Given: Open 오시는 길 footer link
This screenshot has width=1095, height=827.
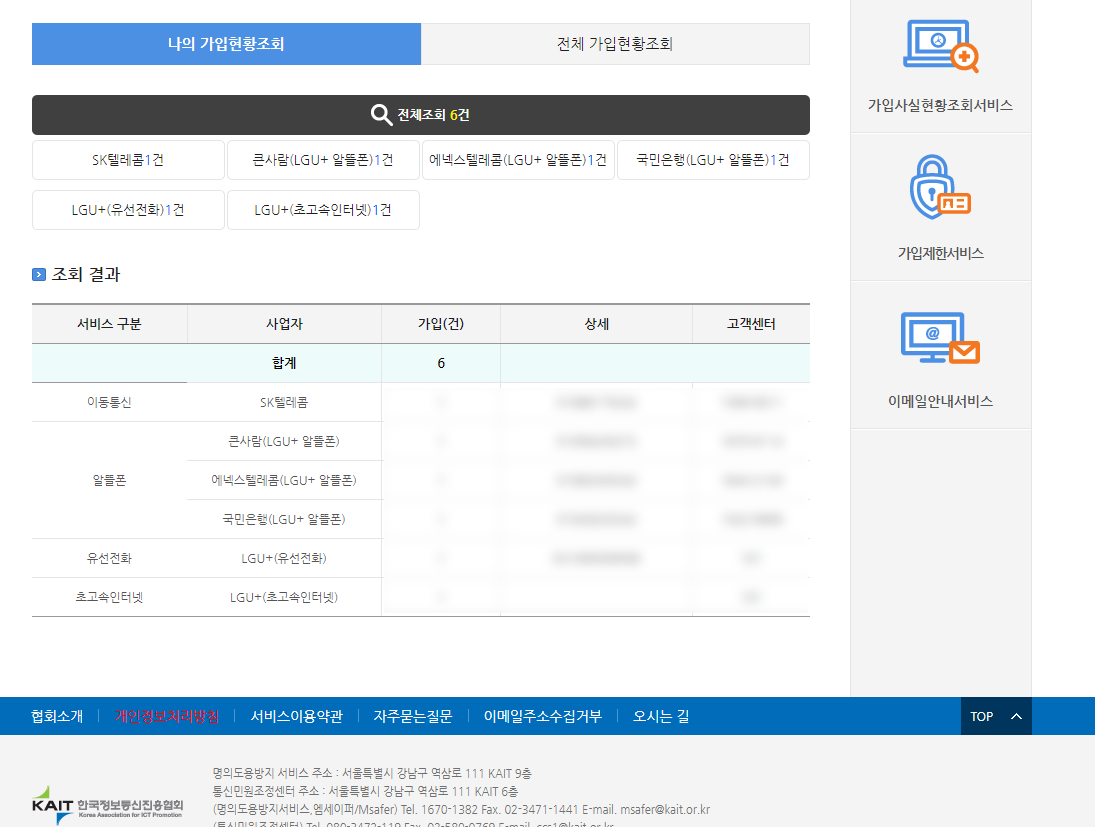Looking at the screenshot, I should tap(661, 716).
